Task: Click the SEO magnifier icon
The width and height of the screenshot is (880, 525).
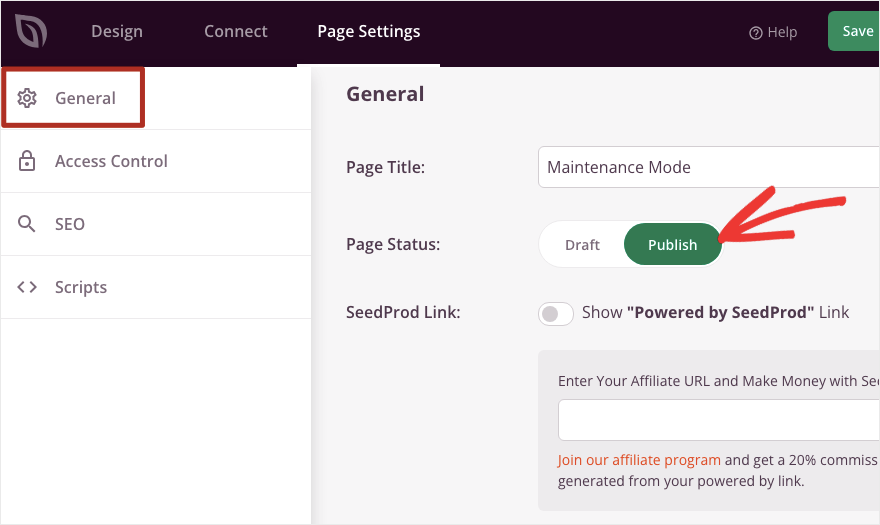Action: pos(26,223)
